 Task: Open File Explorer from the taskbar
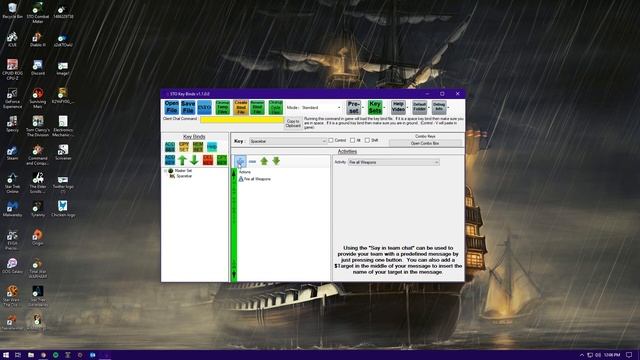click(x=31, y=355)
